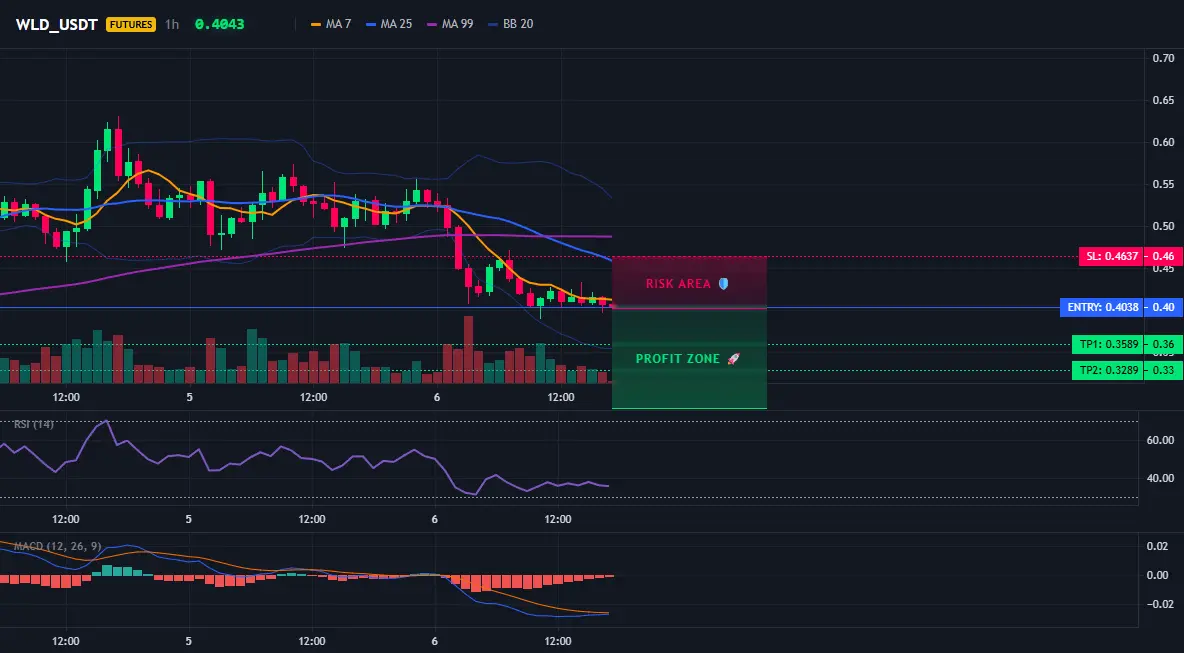Click the TP2: 0.3289 price tag
Image resolution: width=1184 pixels, height=653 pixels.
point(1107,371)
